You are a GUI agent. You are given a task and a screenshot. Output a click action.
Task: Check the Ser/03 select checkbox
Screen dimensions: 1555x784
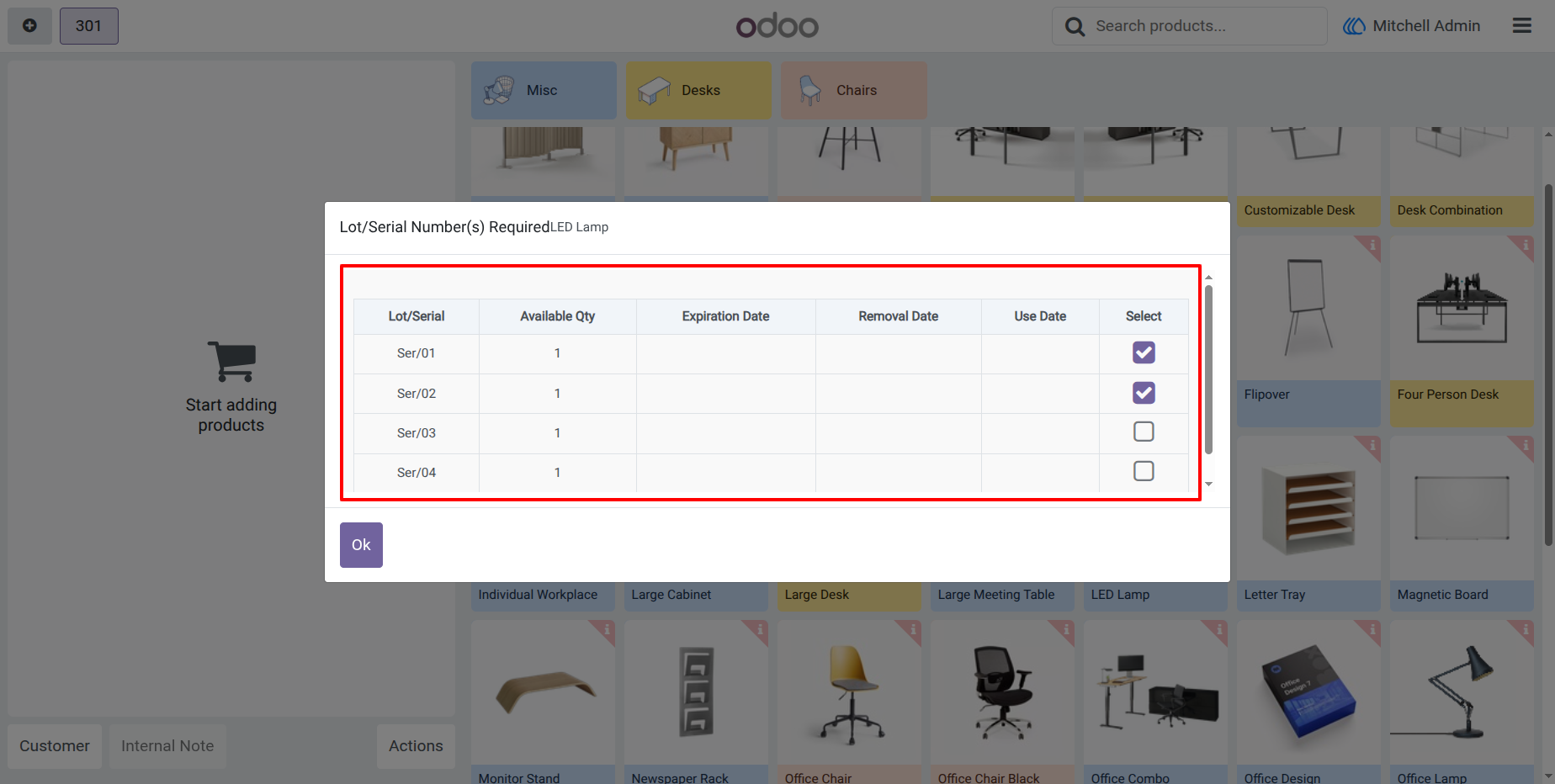click(1144, 432)
